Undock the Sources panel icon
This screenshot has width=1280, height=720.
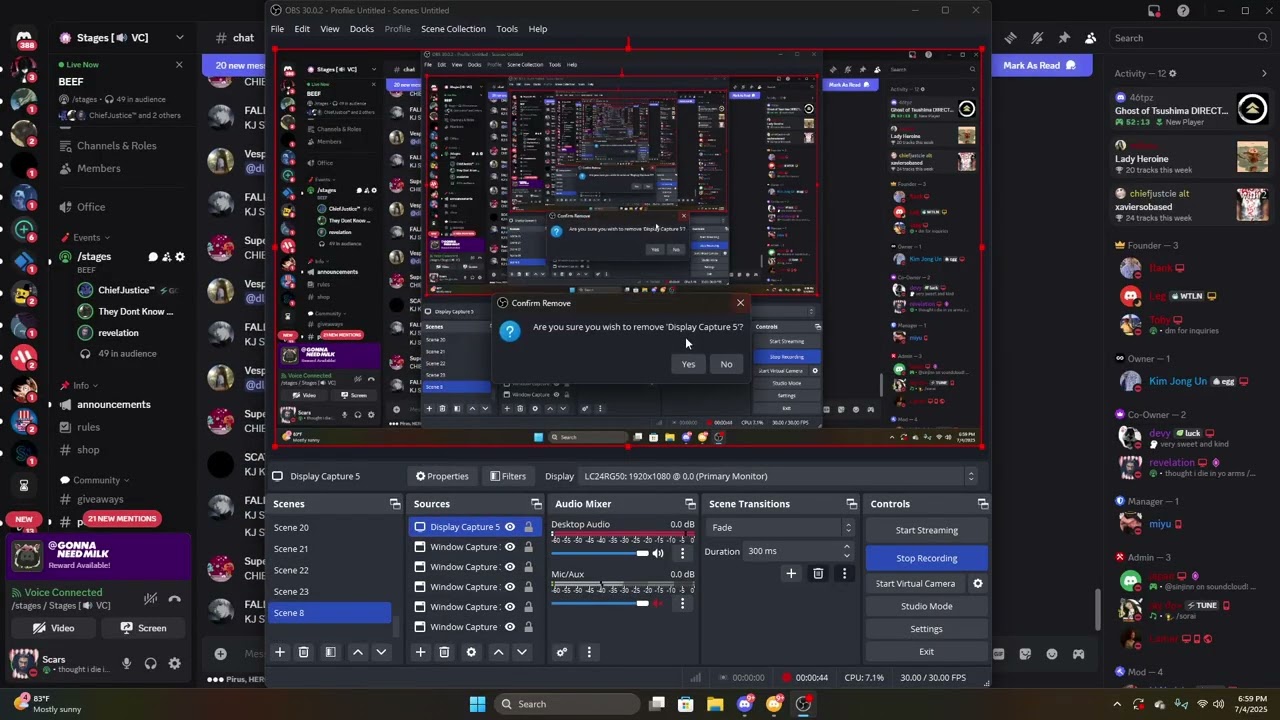click(536, 504)
